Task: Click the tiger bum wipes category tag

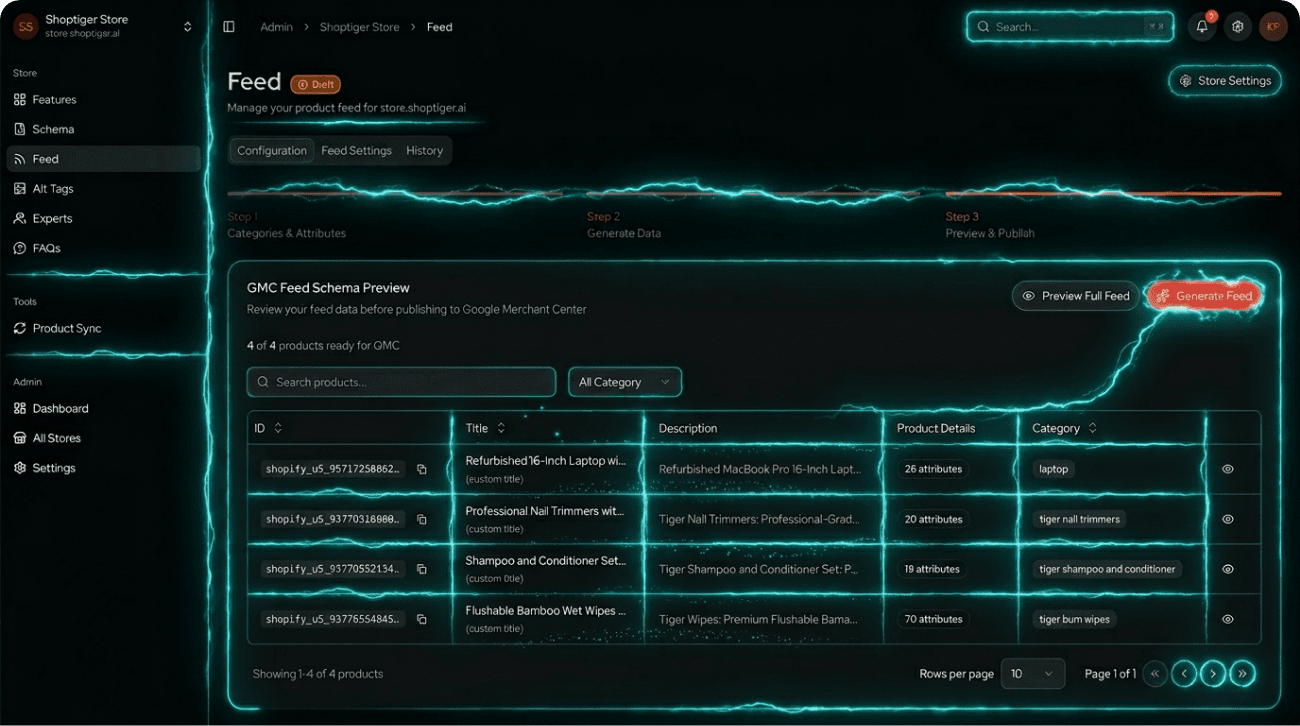Action: 1074,619
